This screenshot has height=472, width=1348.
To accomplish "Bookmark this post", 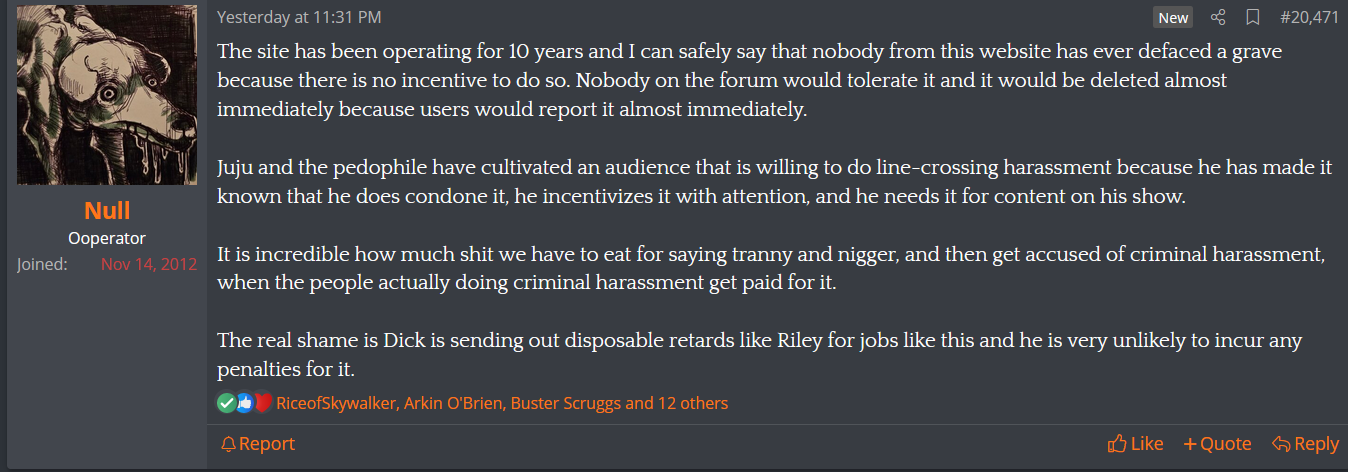I will (1252, 18).
